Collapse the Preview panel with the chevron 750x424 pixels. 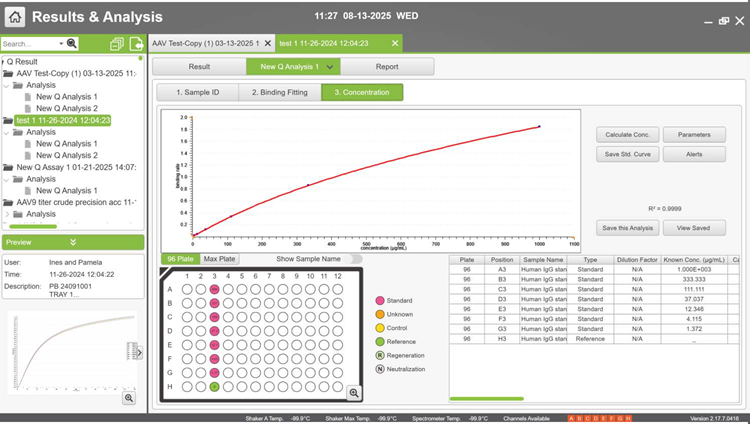point(72,242)
